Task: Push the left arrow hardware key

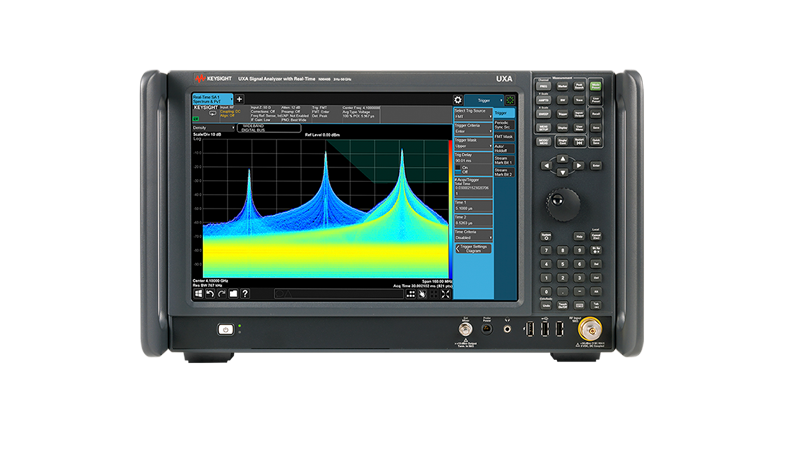Action: (546, 166)
